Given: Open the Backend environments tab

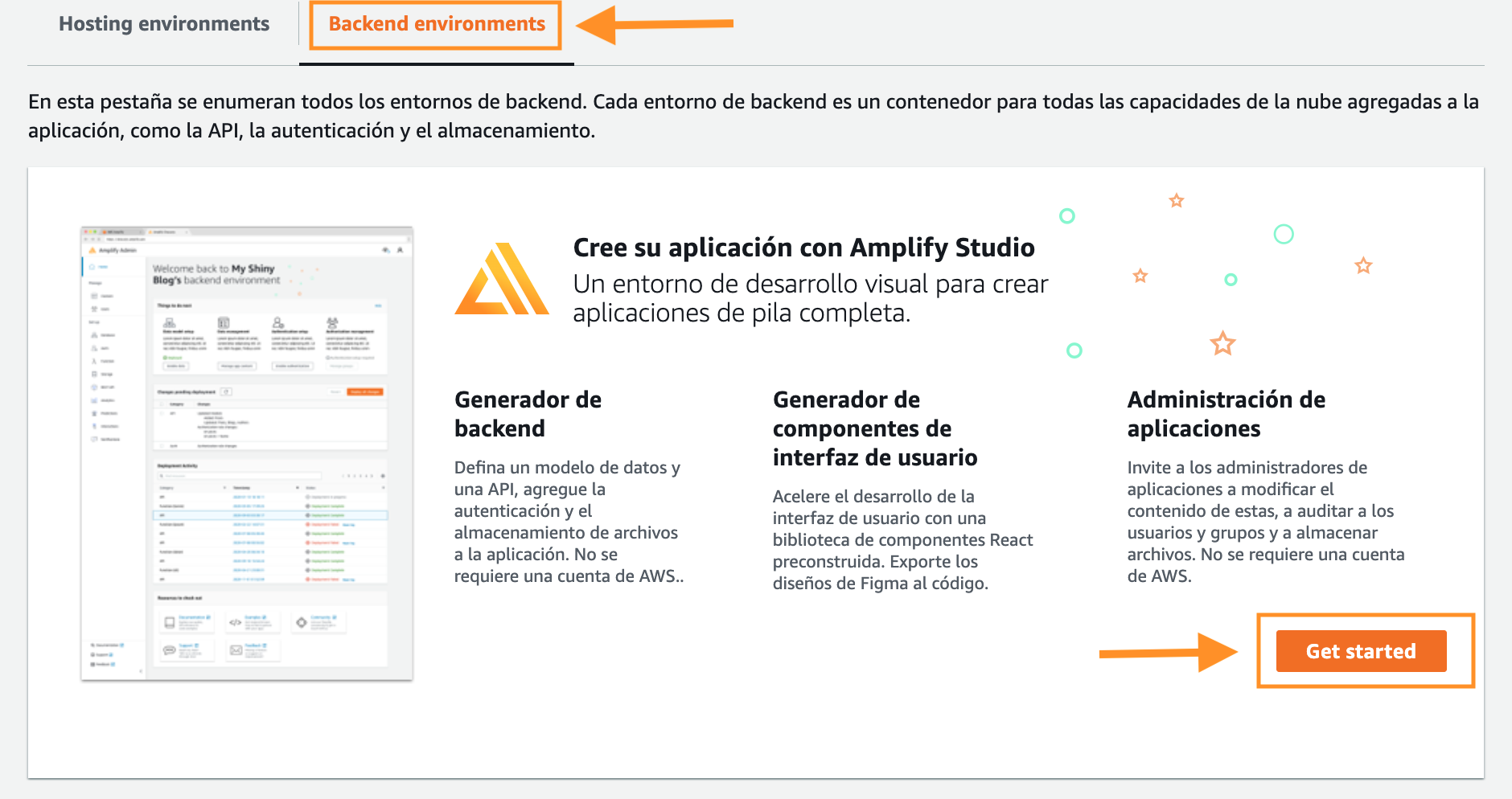Looking at the screenshot, I should pos(437,24).
